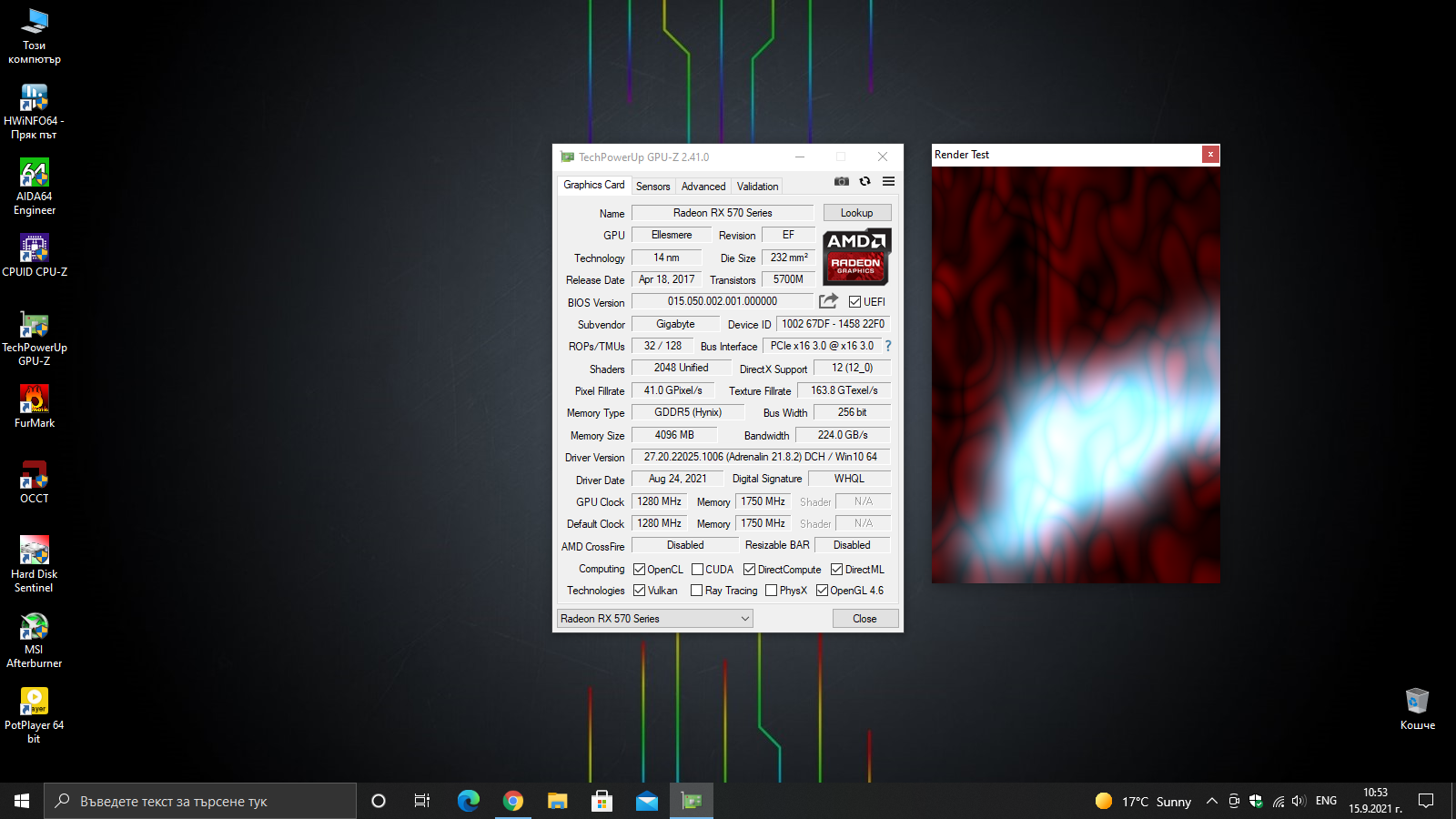Click the GPU name field Radeon RX 570 Series
Viewport: 1456px width, 819px height.
(x=723, y=213)
